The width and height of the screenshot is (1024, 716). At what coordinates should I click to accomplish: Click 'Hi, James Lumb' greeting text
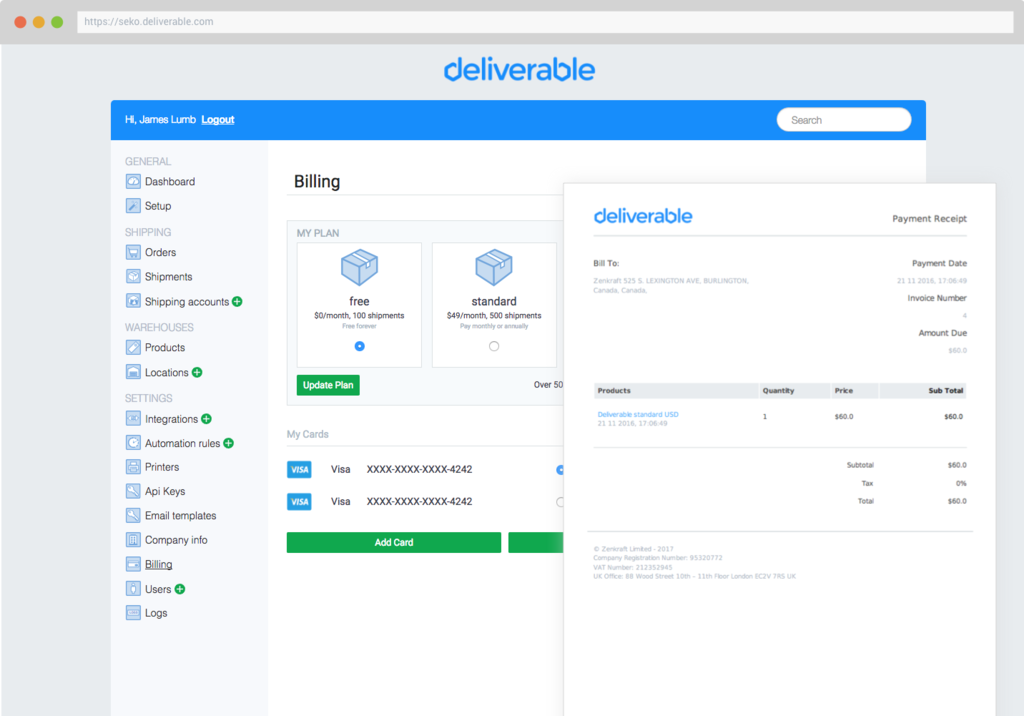click(161, 120)
